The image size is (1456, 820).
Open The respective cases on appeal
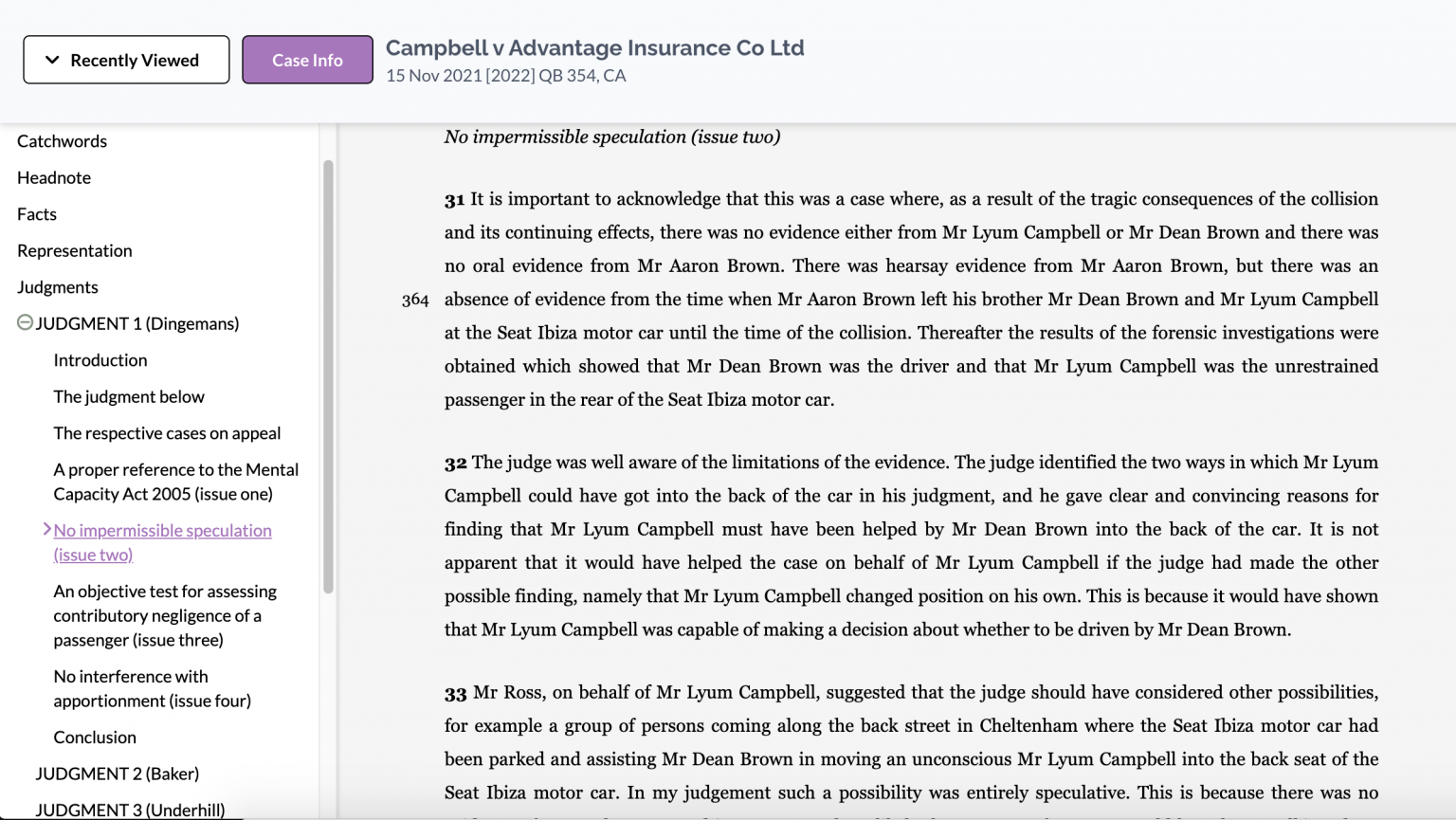(167, 433)
